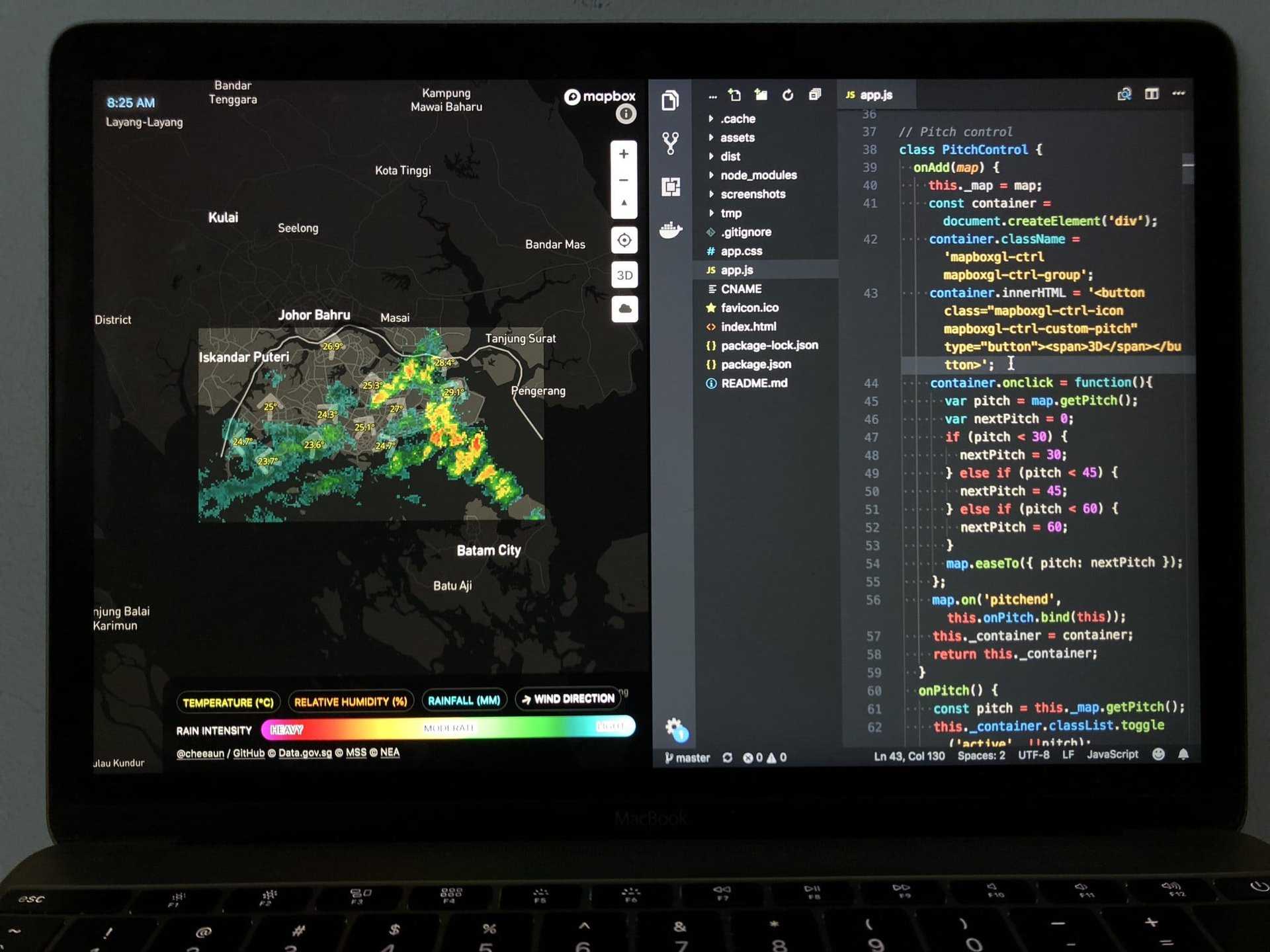Zoom in the map with plus button
Screen dimensions: 1270x952
point(623,154)
